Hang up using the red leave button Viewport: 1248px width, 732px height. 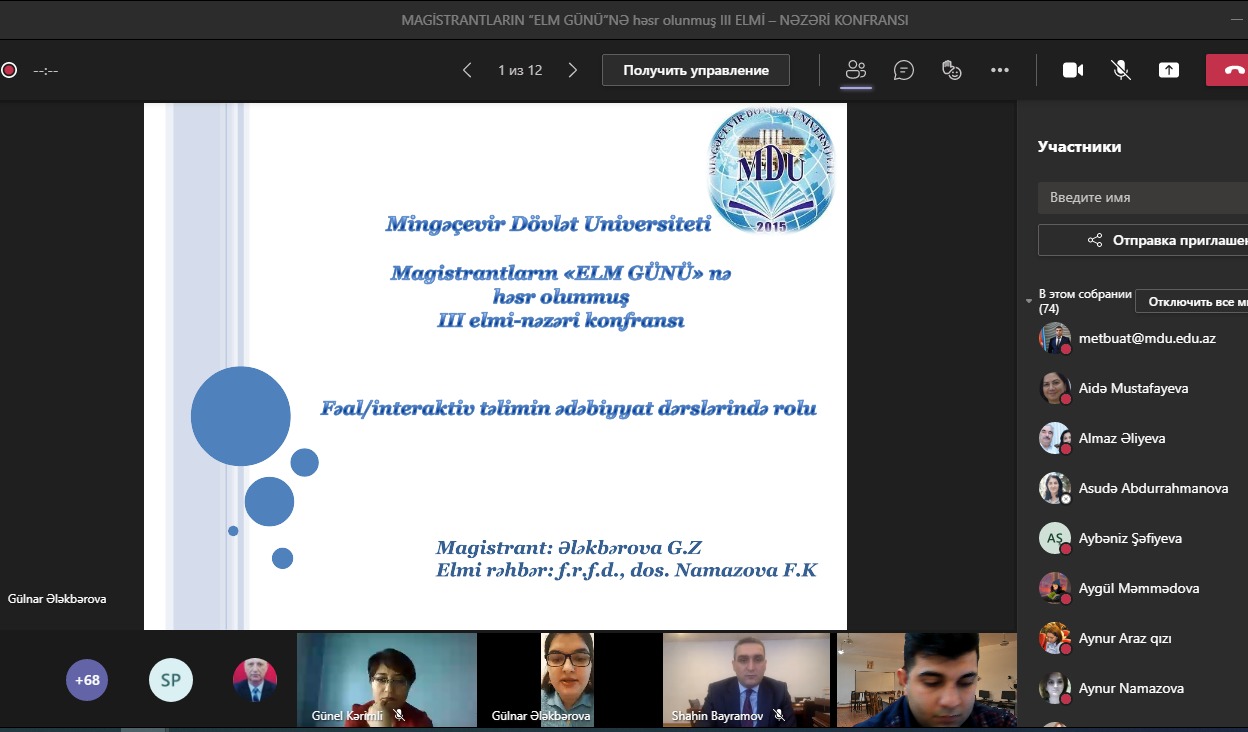pyautogui.click(x=1230, y=70)
